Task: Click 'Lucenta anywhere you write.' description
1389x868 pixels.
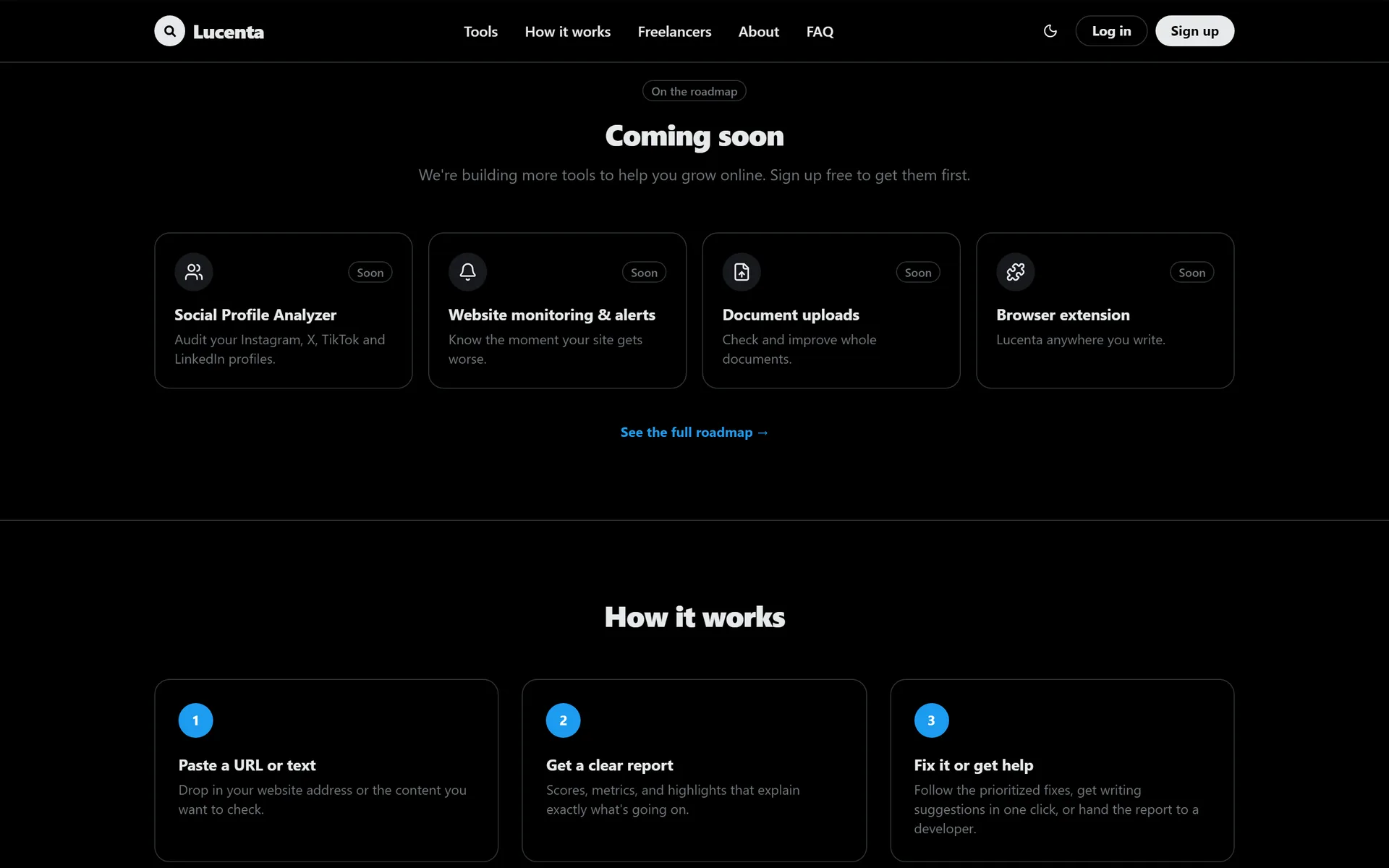Action: pos(1081,339)
